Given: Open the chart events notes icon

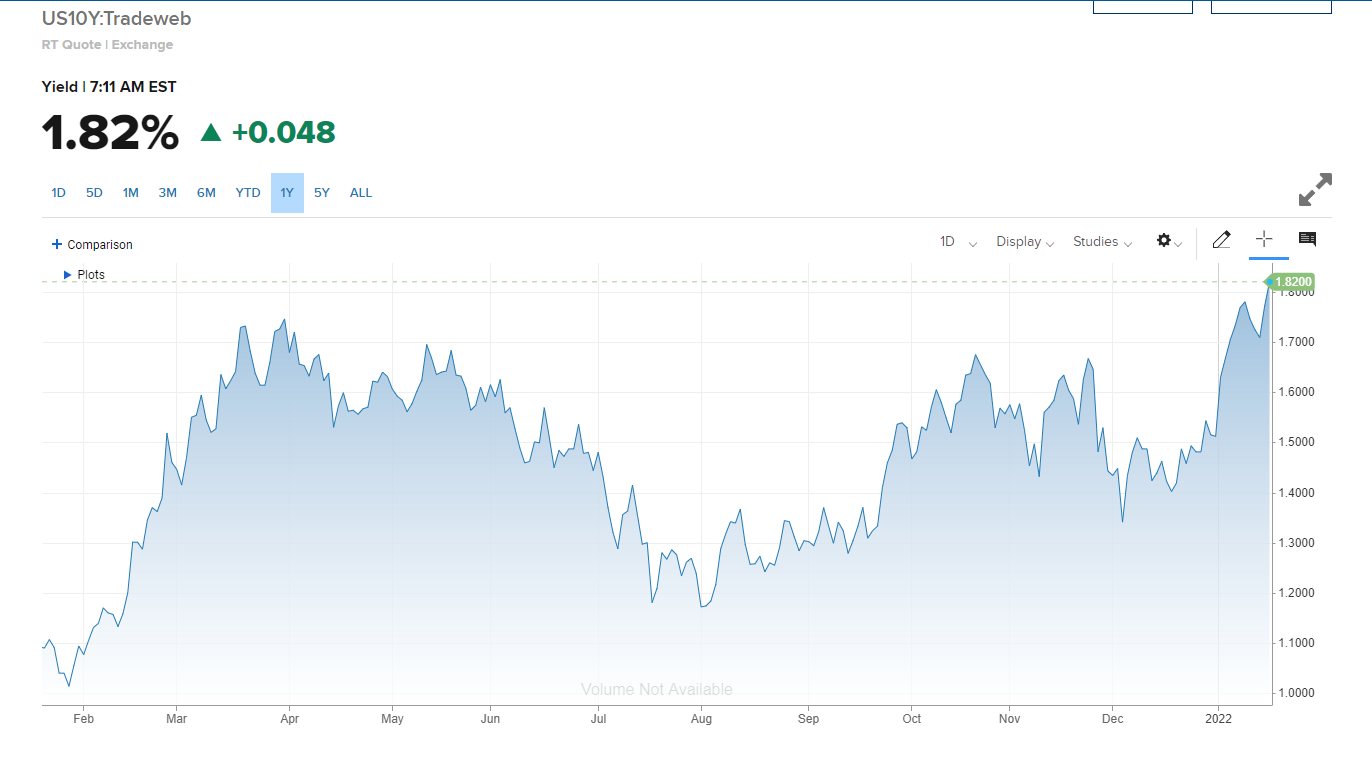Looking at the screenshot, I should [x=1307, y=239].
